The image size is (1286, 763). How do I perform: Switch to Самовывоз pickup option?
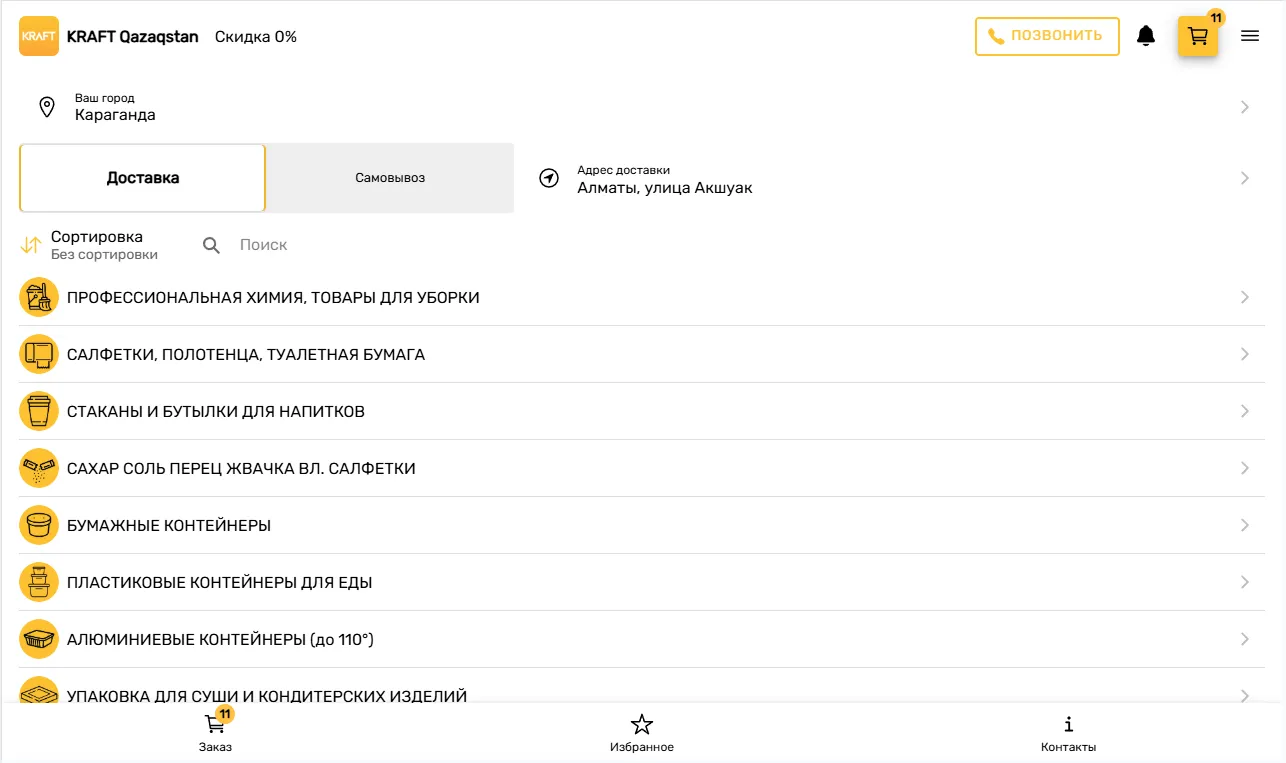(390, 178)
